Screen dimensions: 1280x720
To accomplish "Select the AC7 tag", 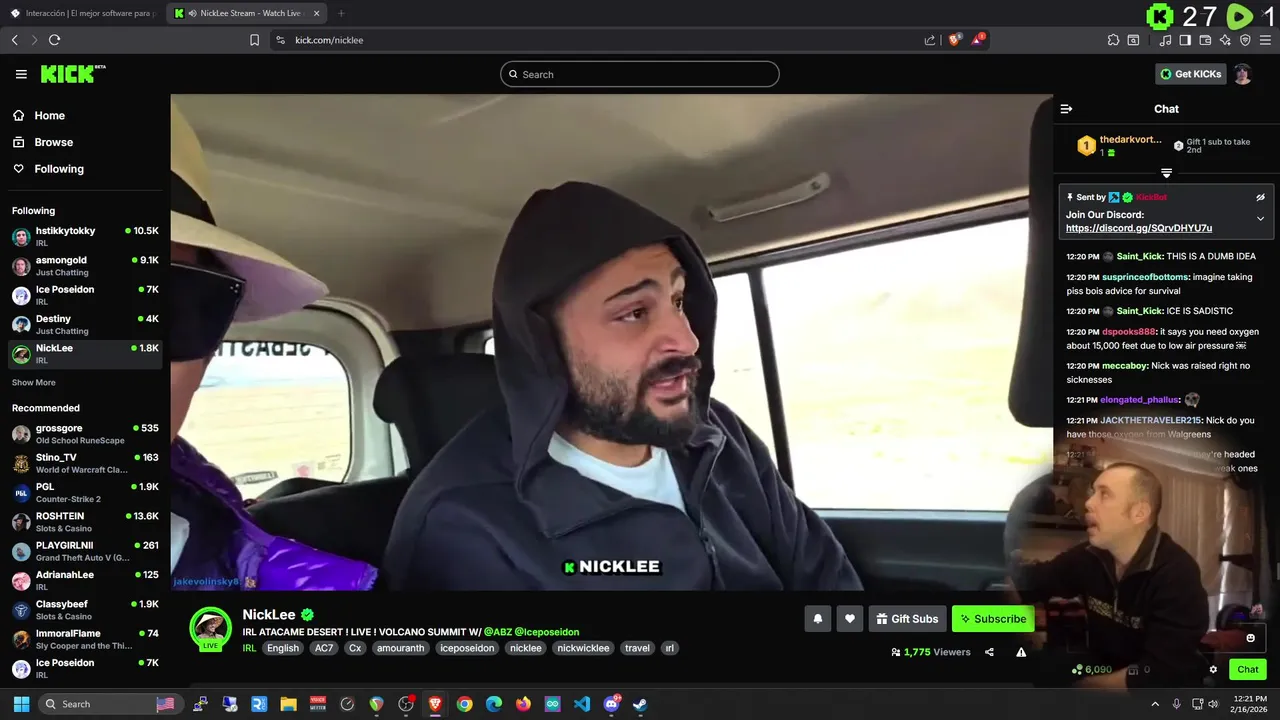I will pos(323,648).
